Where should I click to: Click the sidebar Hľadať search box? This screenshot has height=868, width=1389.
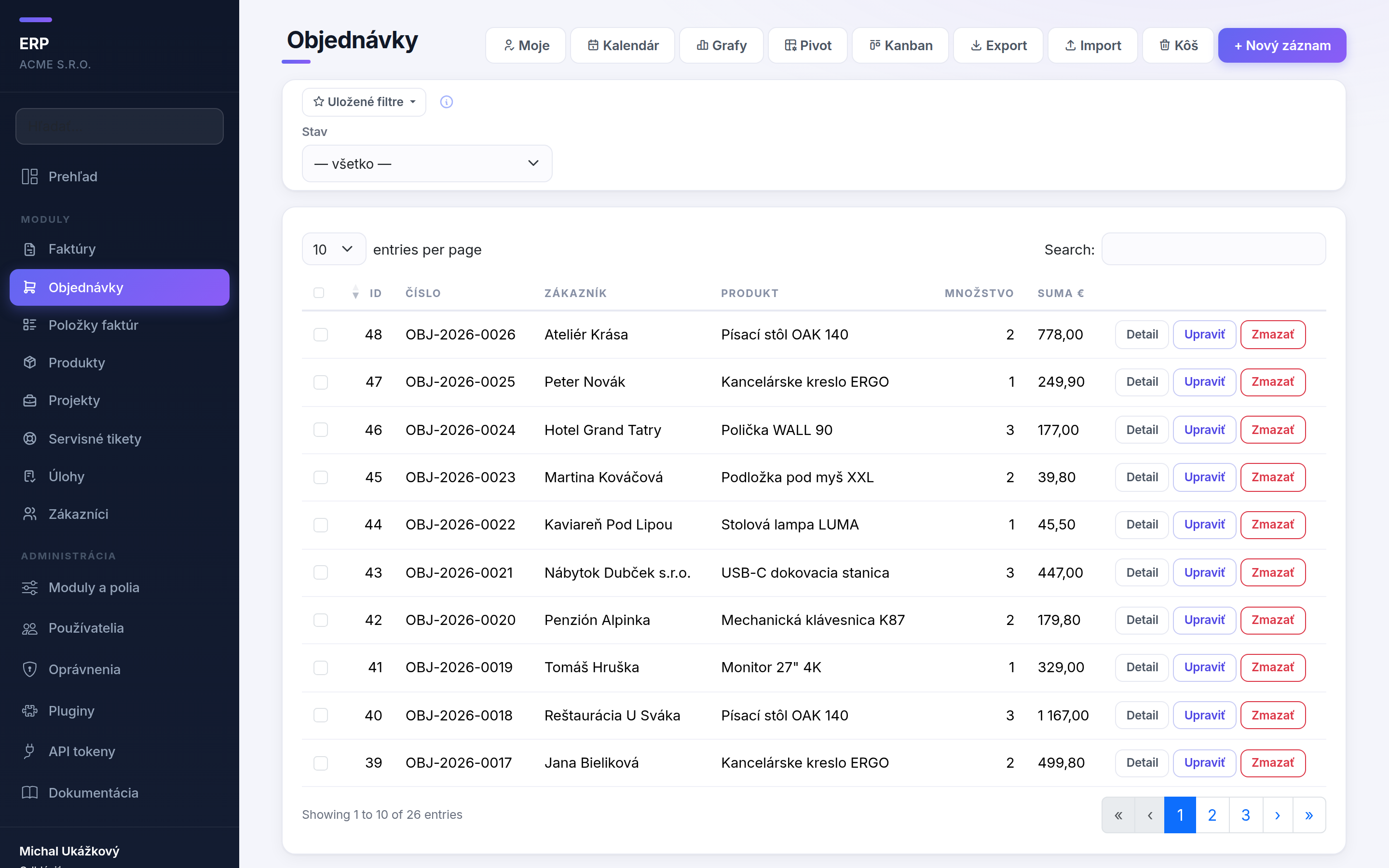pos(120,126)
